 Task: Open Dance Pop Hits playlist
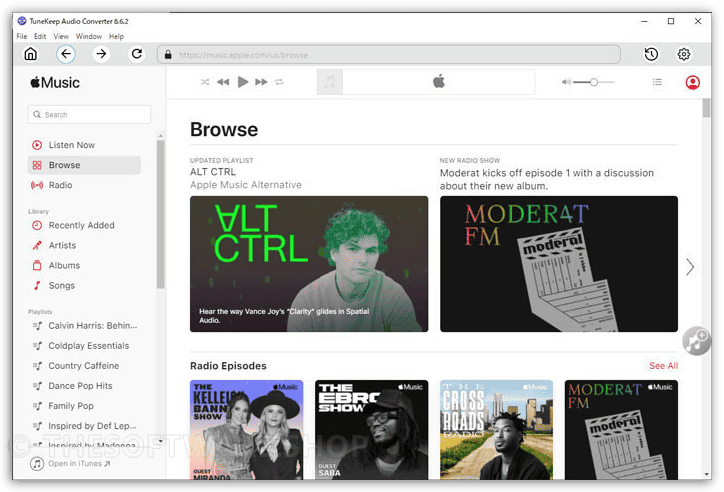(x=73, y=386)
